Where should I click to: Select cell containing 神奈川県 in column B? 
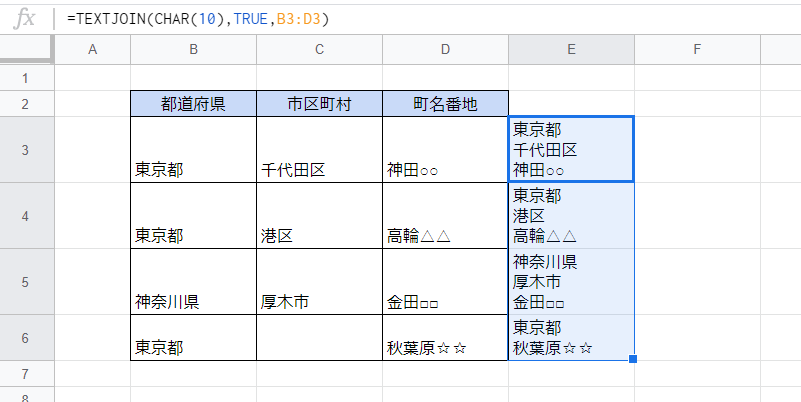(x=194, y=282)
